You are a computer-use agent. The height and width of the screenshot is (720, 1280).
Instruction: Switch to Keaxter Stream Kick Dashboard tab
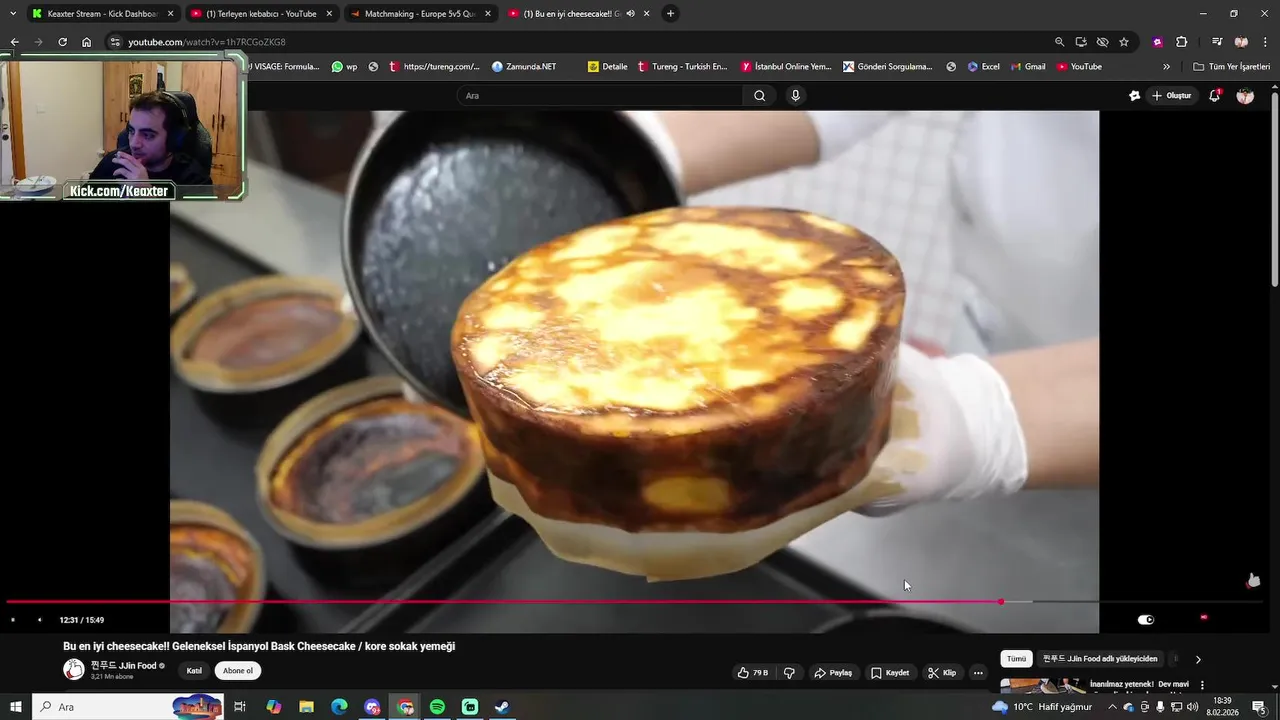102,14
